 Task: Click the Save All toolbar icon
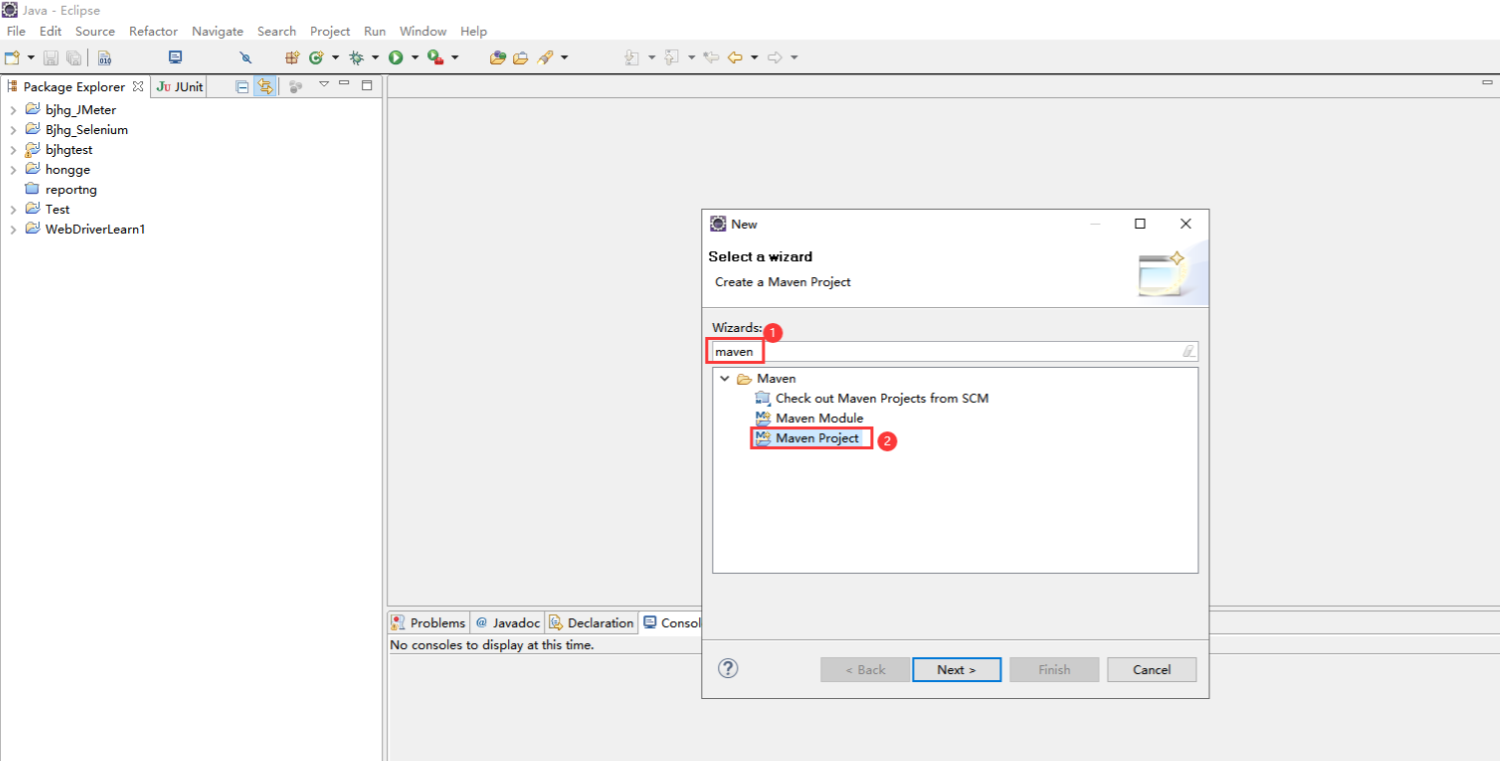click(73, 57)
